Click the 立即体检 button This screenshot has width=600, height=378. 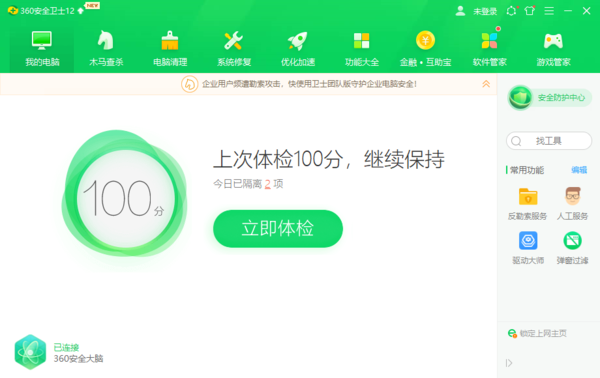(x=278, y=228)
